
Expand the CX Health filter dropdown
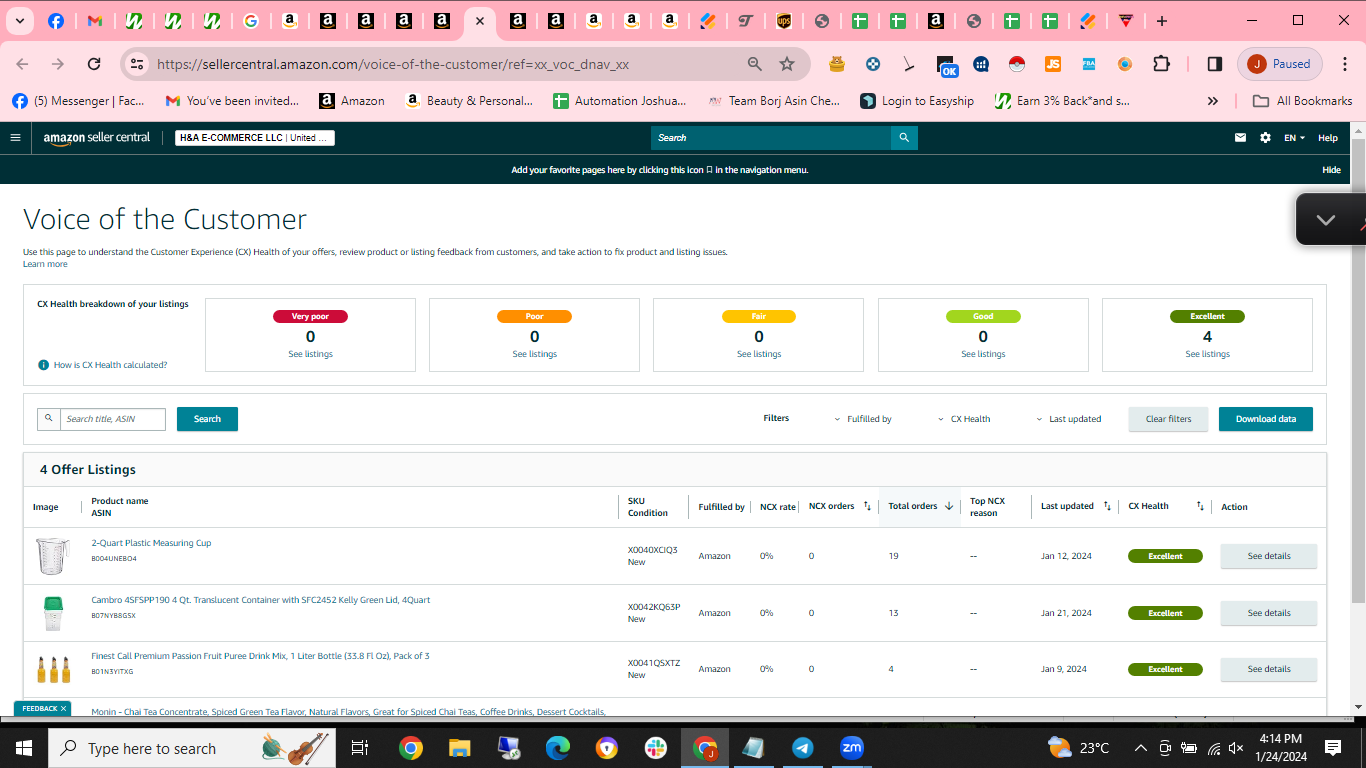click(x=964, y=419)
